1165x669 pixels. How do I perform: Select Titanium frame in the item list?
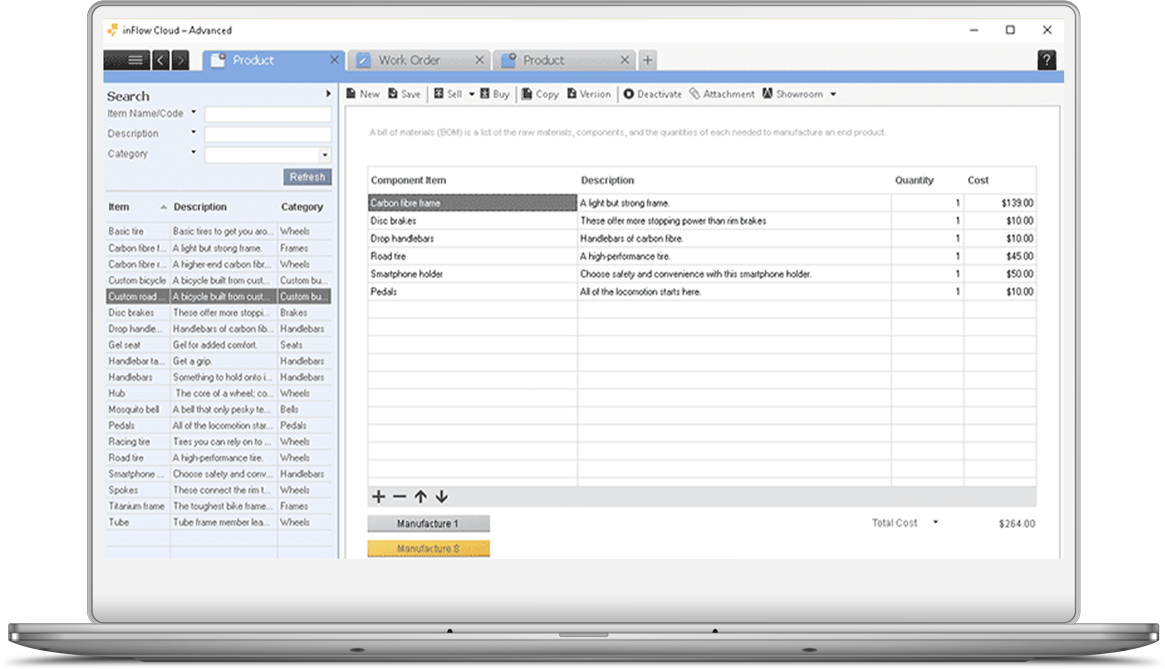[137, 506]
